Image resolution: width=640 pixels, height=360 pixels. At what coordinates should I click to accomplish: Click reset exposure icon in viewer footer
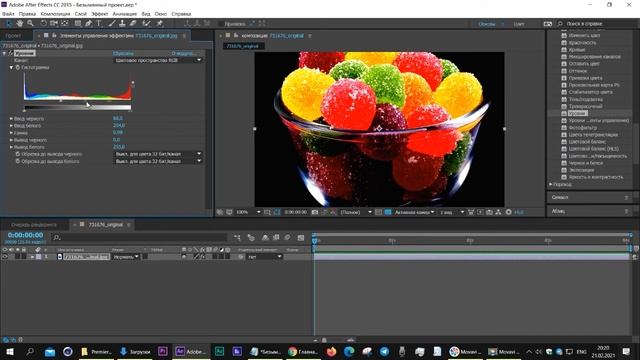tap(509, 212)
